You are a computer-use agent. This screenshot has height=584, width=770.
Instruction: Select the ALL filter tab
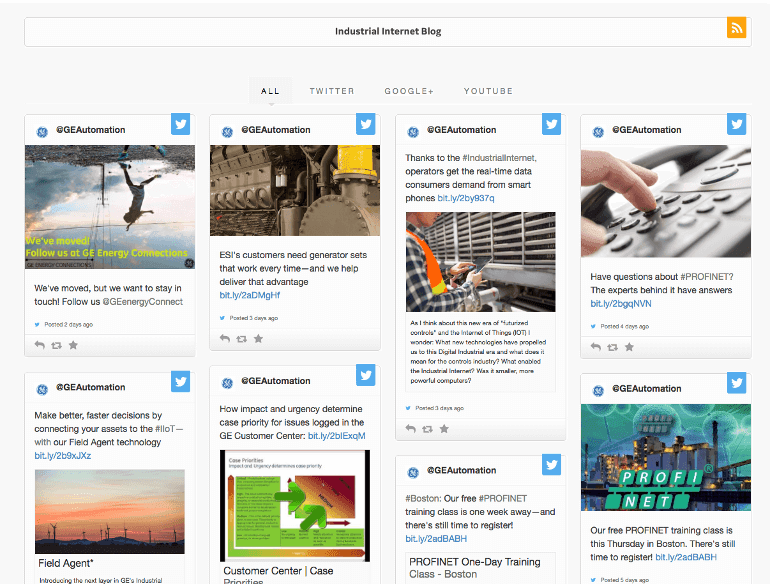(x=270, y=91)
